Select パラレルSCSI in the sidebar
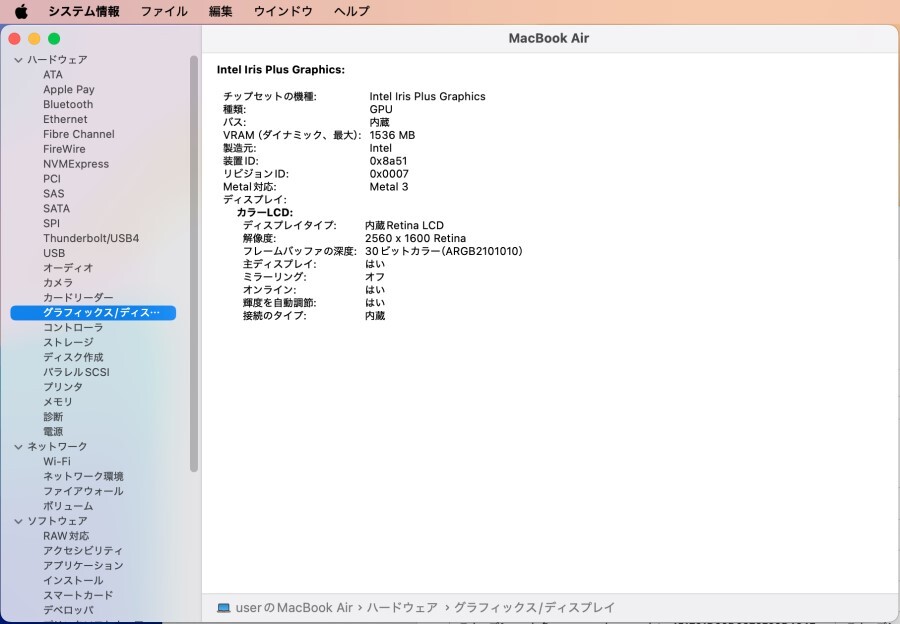This screenshot has height=624, width=900. point(76,373)
